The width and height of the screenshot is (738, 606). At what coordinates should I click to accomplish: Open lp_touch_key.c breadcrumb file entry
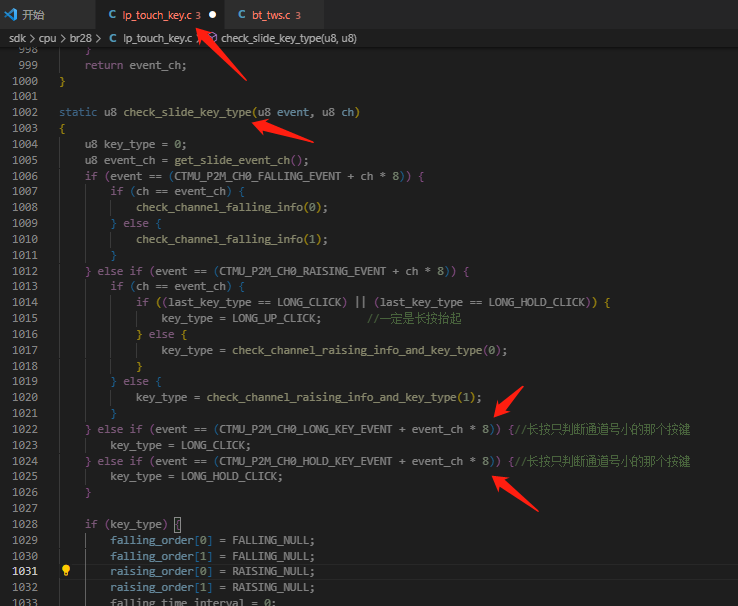pos(158,38)
